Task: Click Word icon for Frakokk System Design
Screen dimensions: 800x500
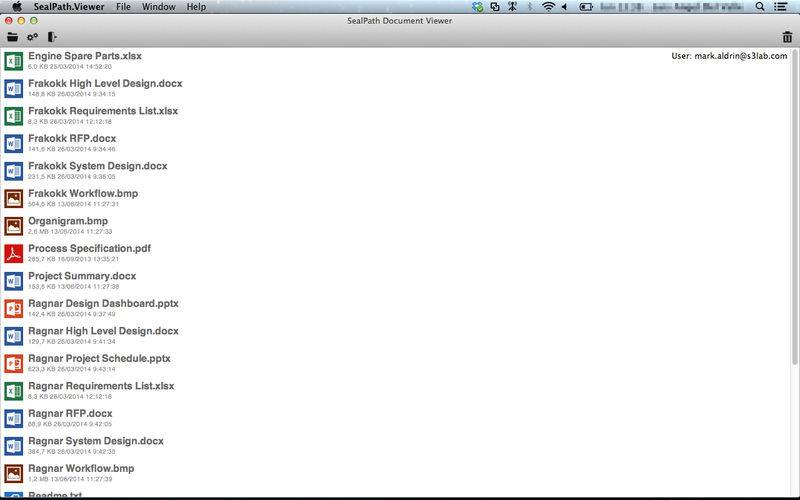Action: pos(14,171)
